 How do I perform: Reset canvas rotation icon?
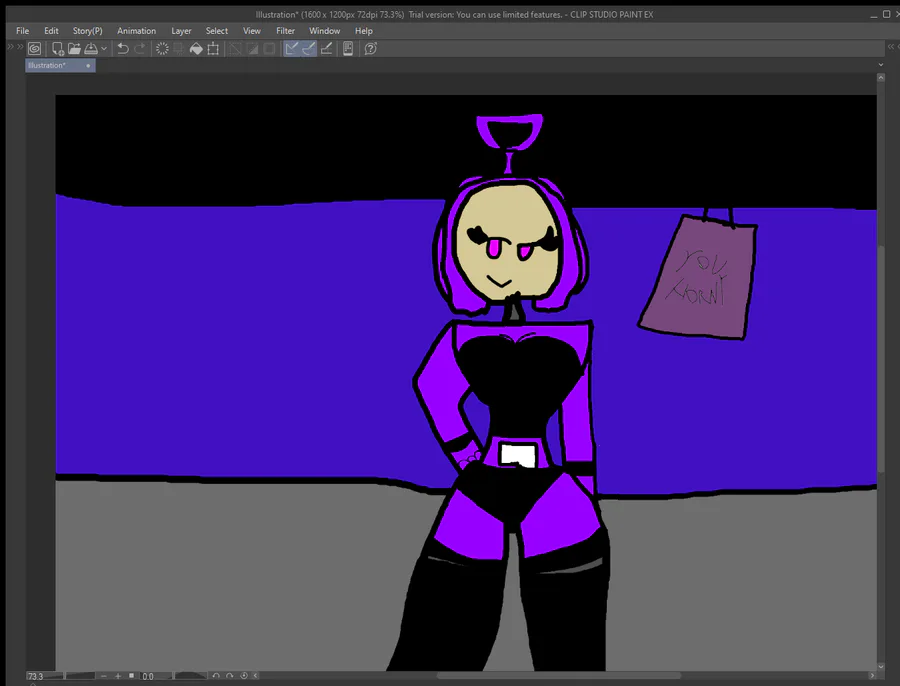point(244,676)
